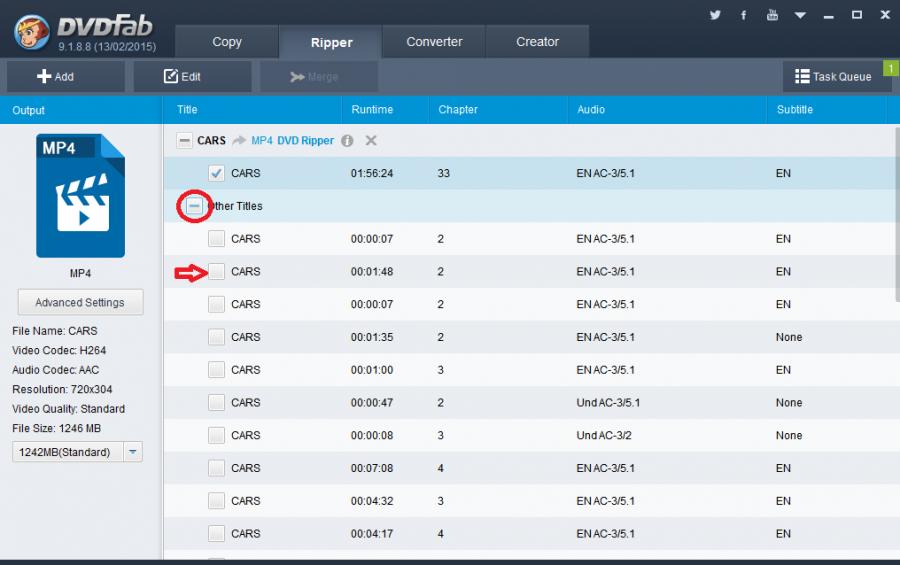
Task: Click Und AC-3/2 audio of title 00:00:08
Action: tap(604, 435)
